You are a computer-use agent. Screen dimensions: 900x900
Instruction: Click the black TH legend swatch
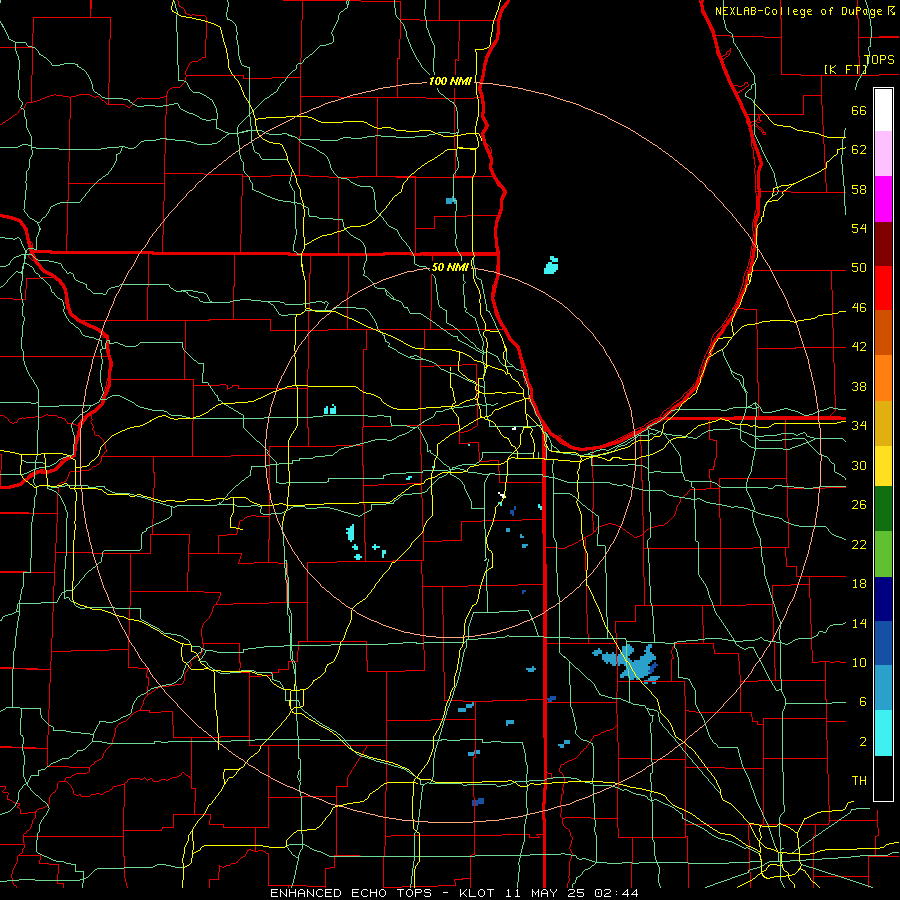883,778
